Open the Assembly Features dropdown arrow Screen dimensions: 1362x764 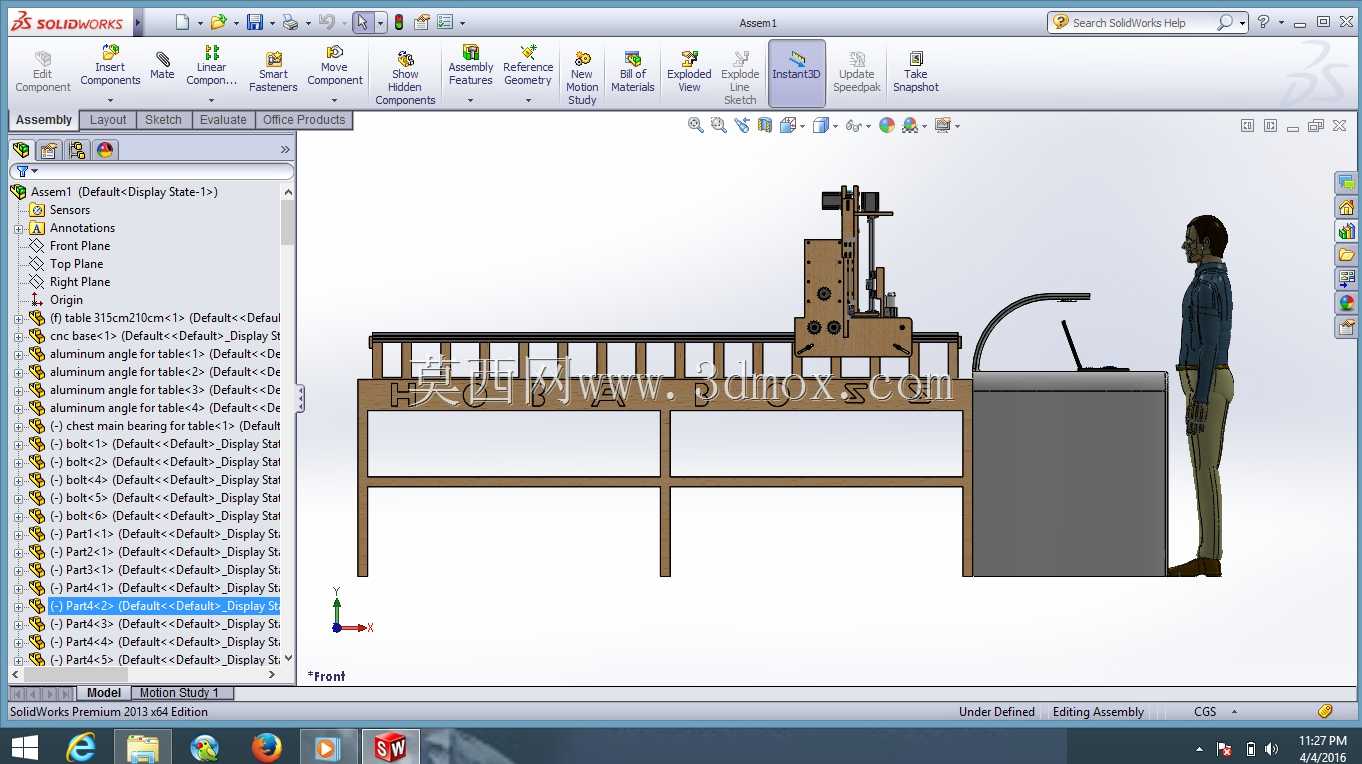click(470, 100)
